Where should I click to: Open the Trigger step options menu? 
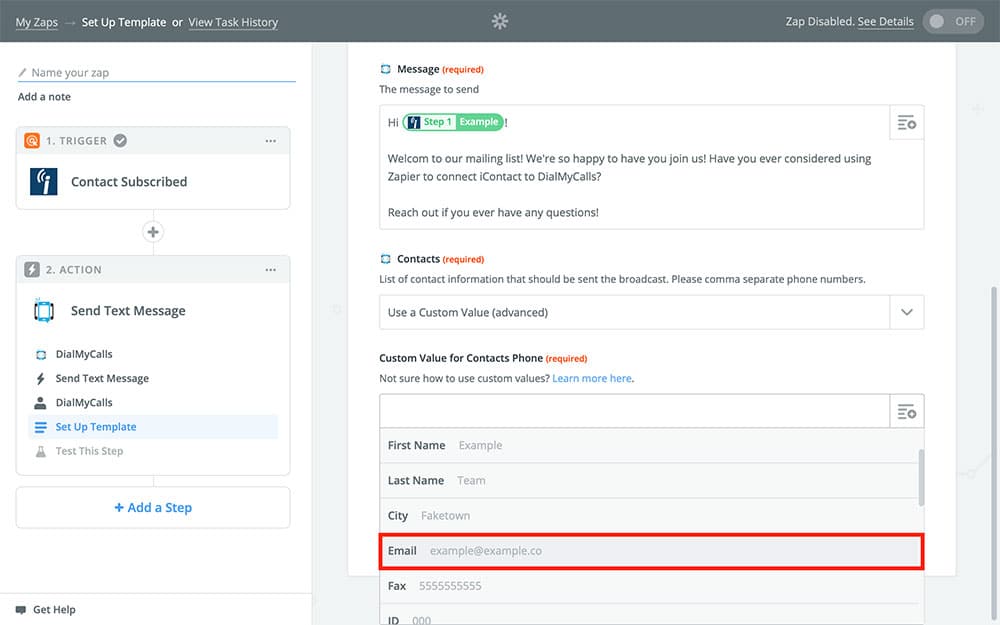(270, 141)
